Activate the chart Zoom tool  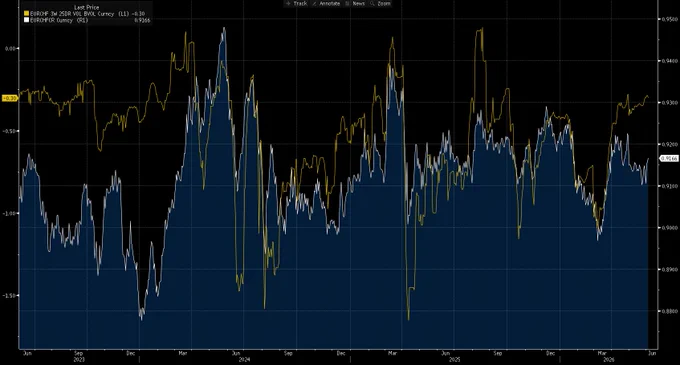point(380,3)
